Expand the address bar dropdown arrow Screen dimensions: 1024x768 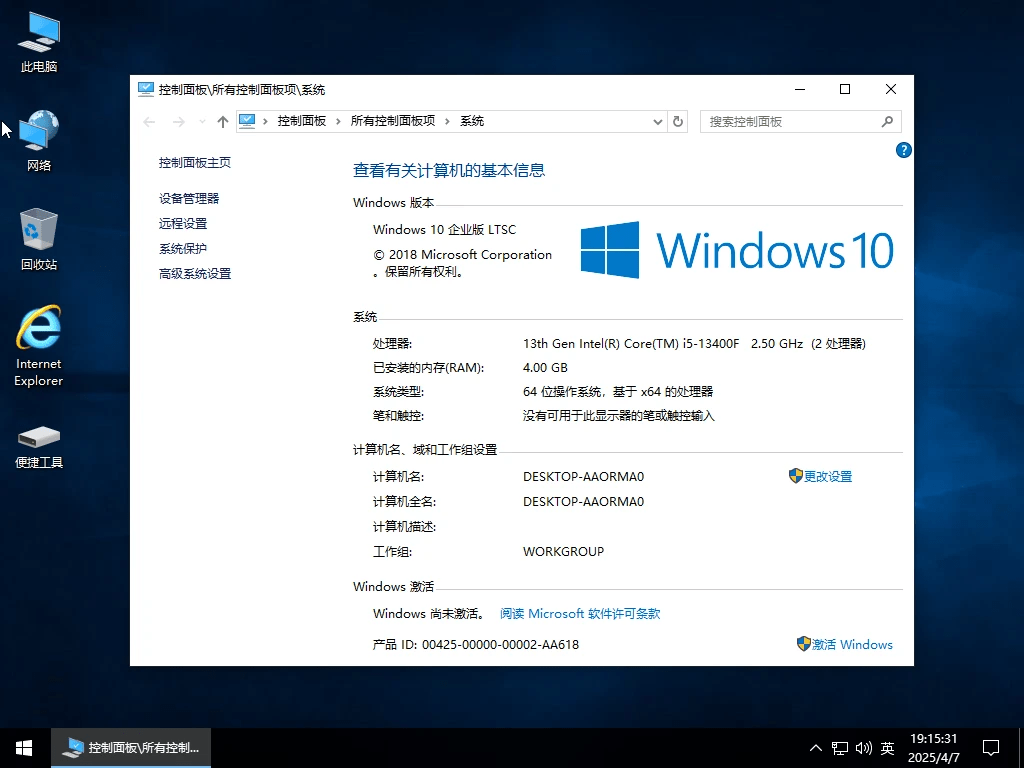coord(657,120)
